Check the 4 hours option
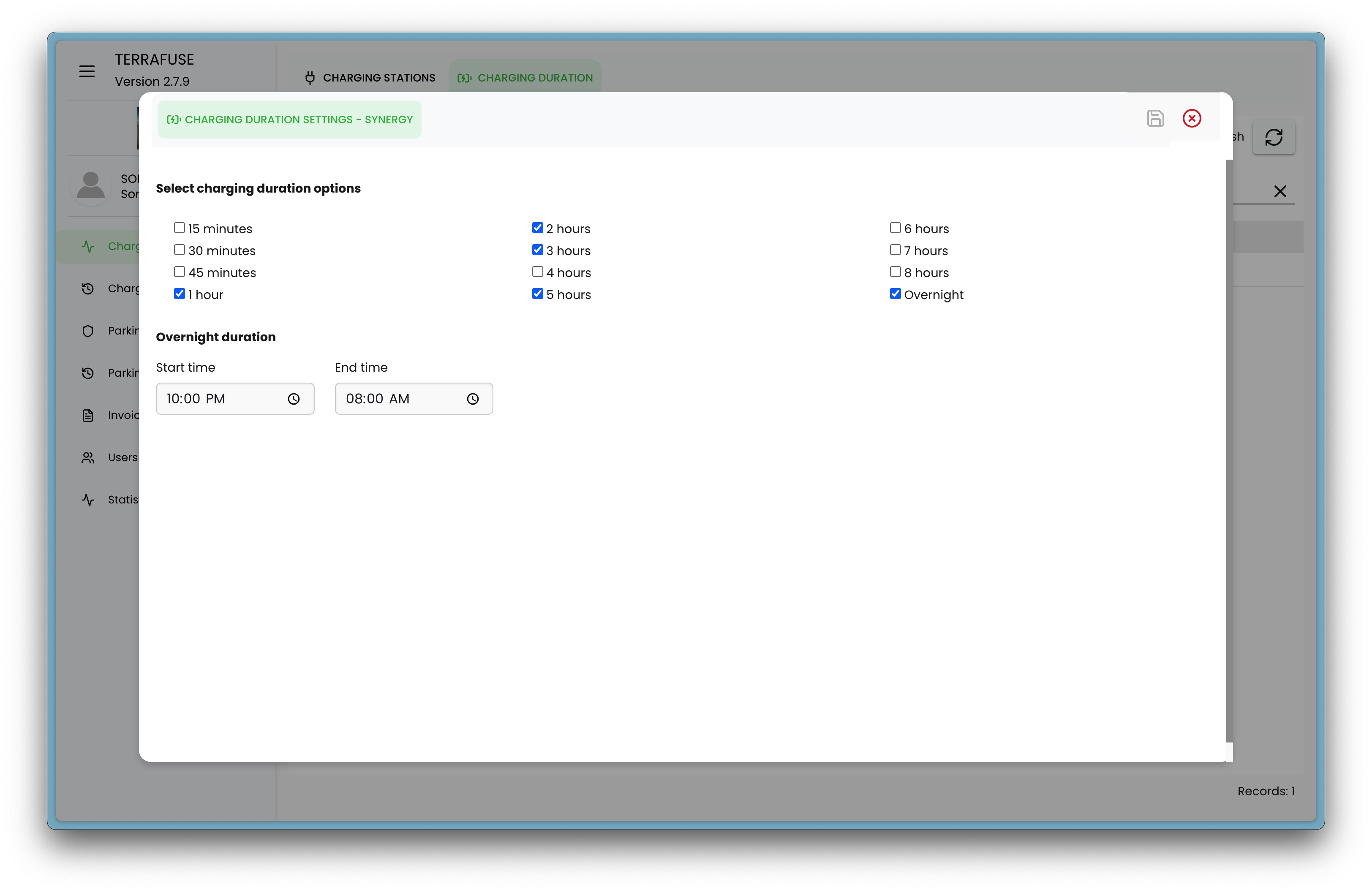This screenshot has height=892, width=1372. coord(537,272)
